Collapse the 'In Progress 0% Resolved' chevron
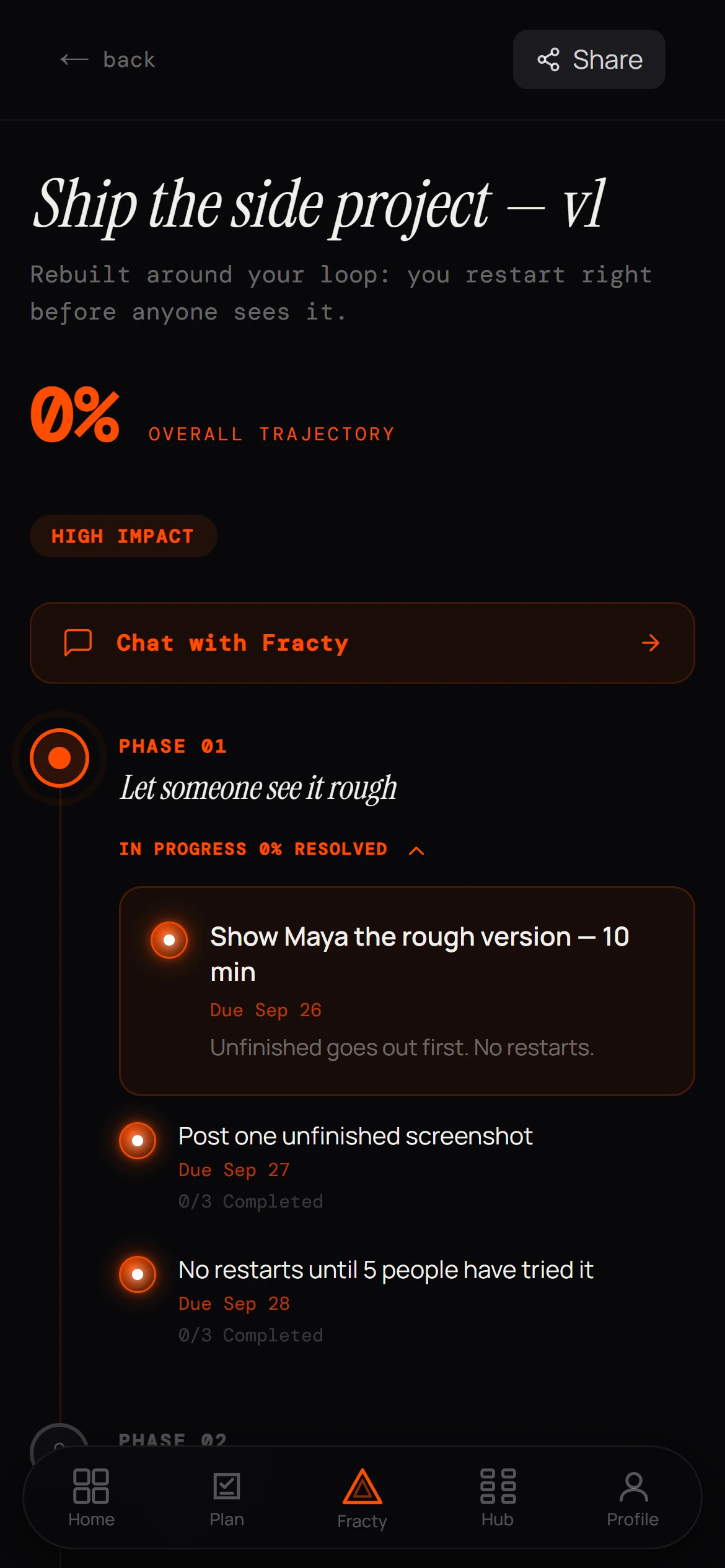Viewport: 725px width, 1568px height. click(416, 850)
